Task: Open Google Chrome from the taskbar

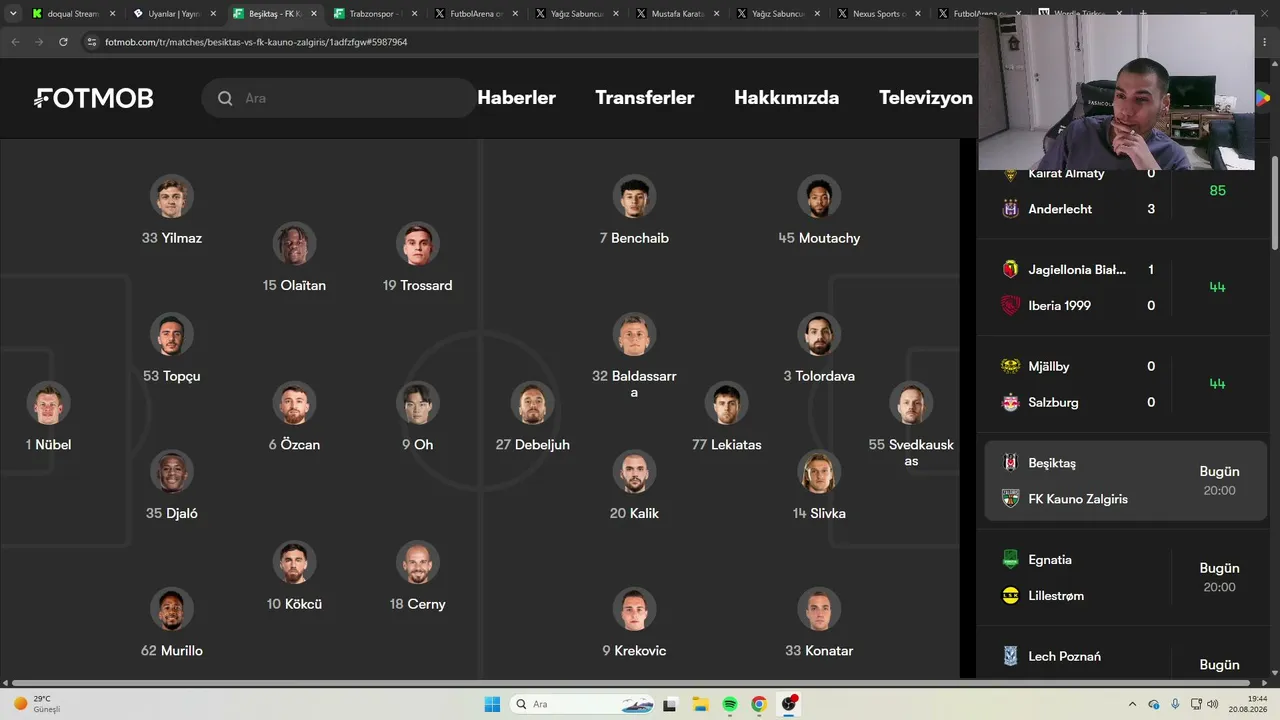Action: 759,704
